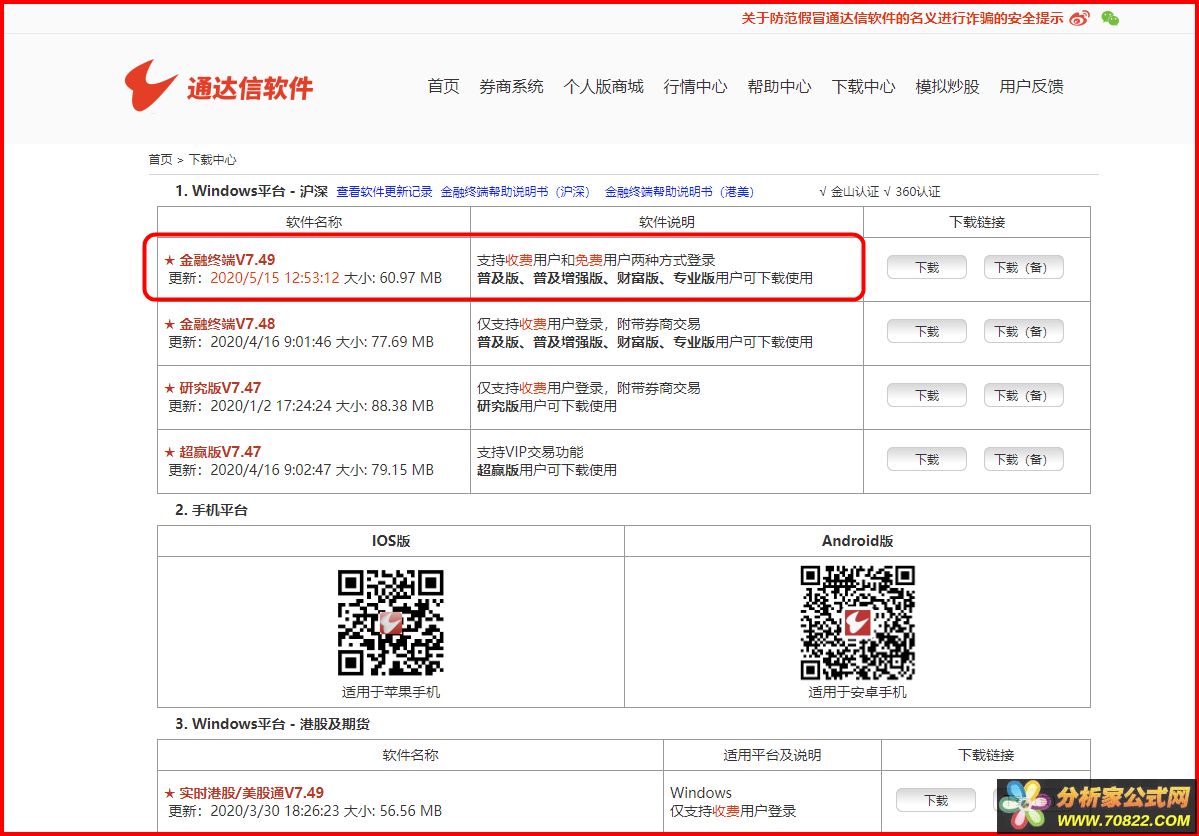Screen dimensions: 1199x836
Task: Click the 适用于苹果手机 caption
Action: click(x=391, y=692)
